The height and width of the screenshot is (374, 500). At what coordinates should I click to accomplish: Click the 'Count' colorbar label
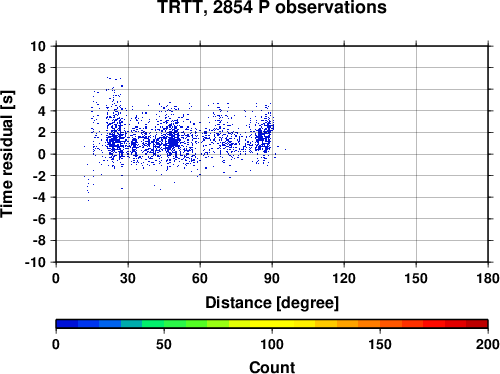(272, 367)
